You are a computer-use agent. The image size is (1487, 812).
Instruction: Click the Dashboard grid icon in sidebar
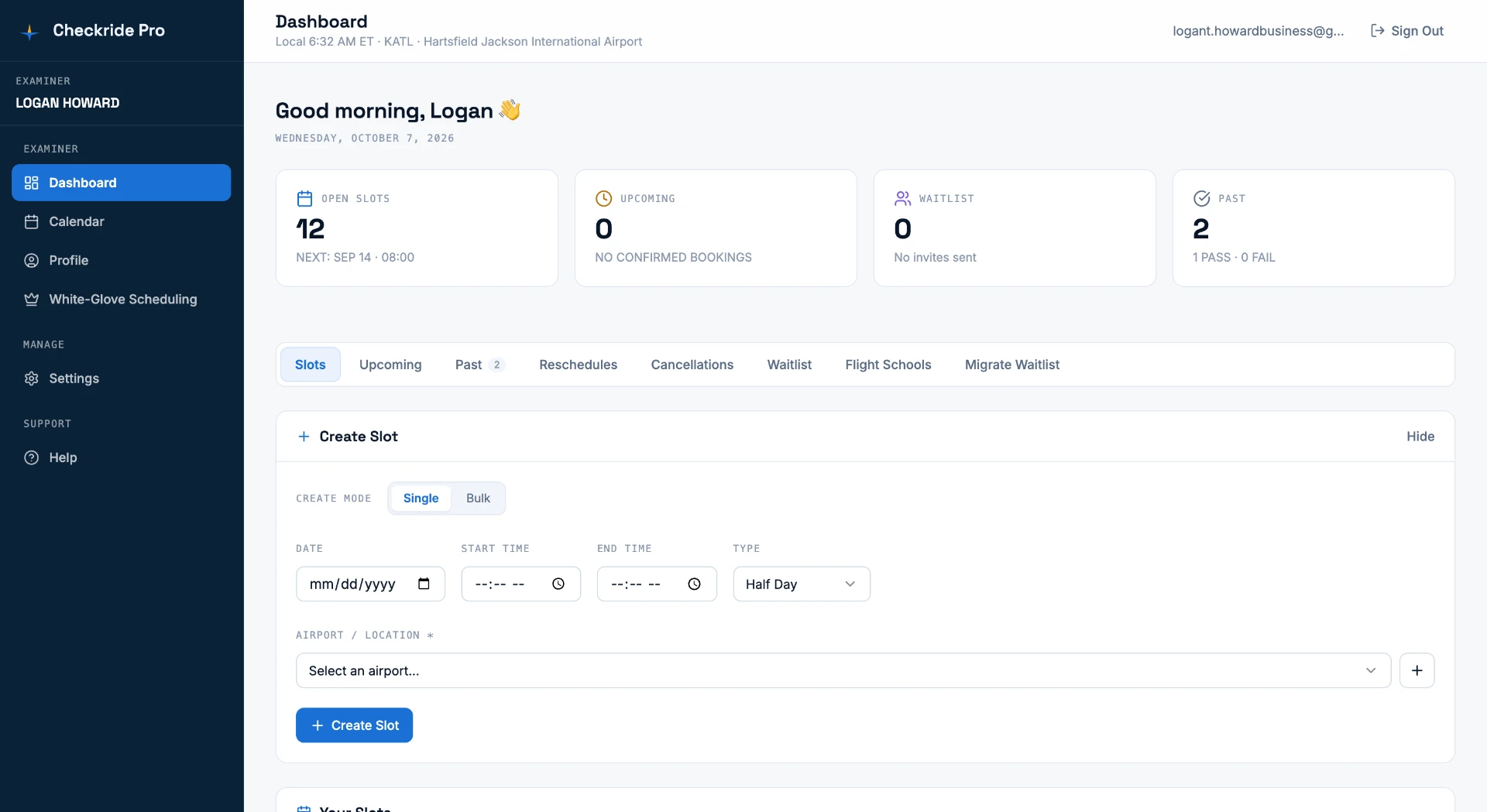31,183
